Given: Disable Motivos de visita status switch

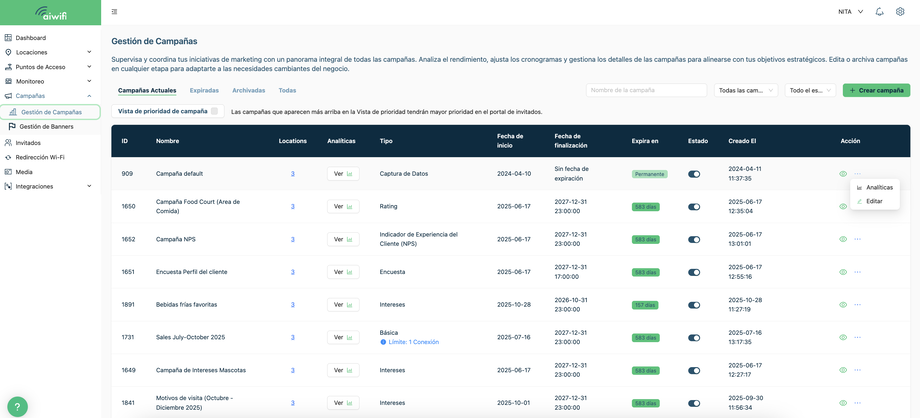Looking at the screenshot, I should pyautogui.click(x=694, y=403).
